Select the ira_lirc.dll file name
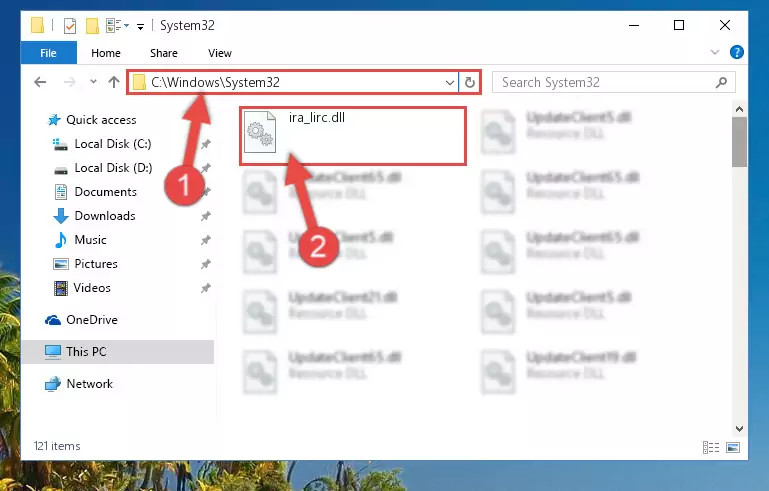Image resolution: width=769 pixels, height=491 pixels. click(x=317, y=118)
